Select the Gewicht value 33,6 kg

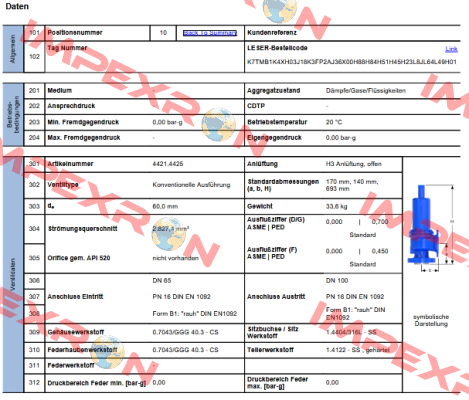tap(336, 207)
